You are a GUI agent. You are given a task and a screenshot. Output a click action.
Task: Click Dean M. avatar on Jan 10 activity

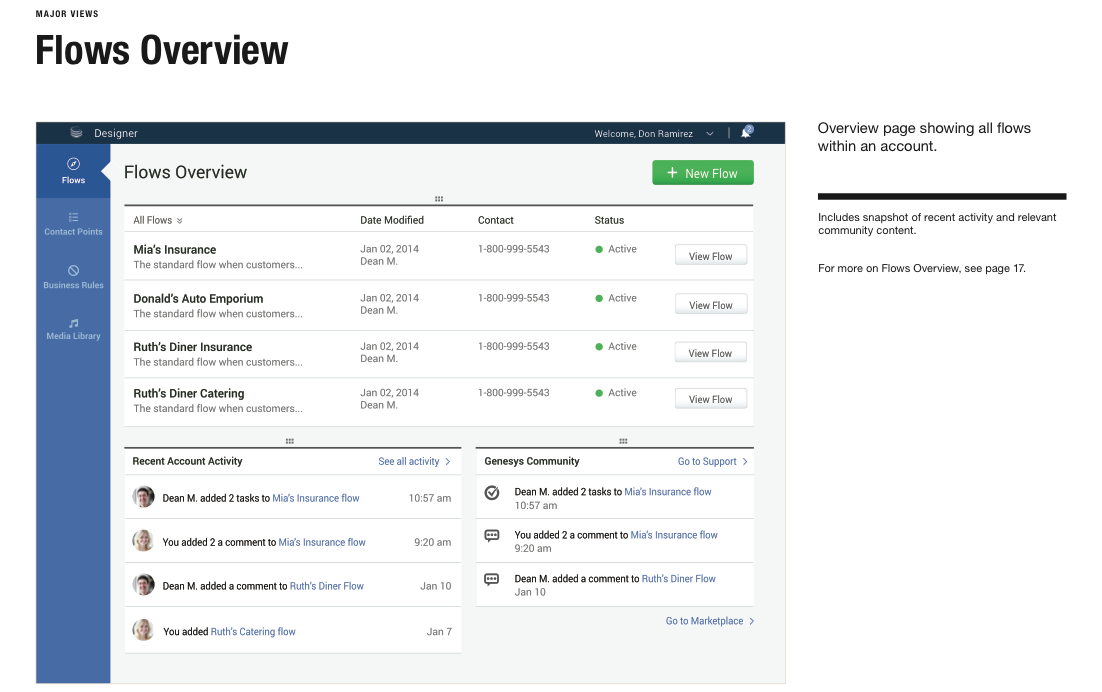click(x=144, y=585)
